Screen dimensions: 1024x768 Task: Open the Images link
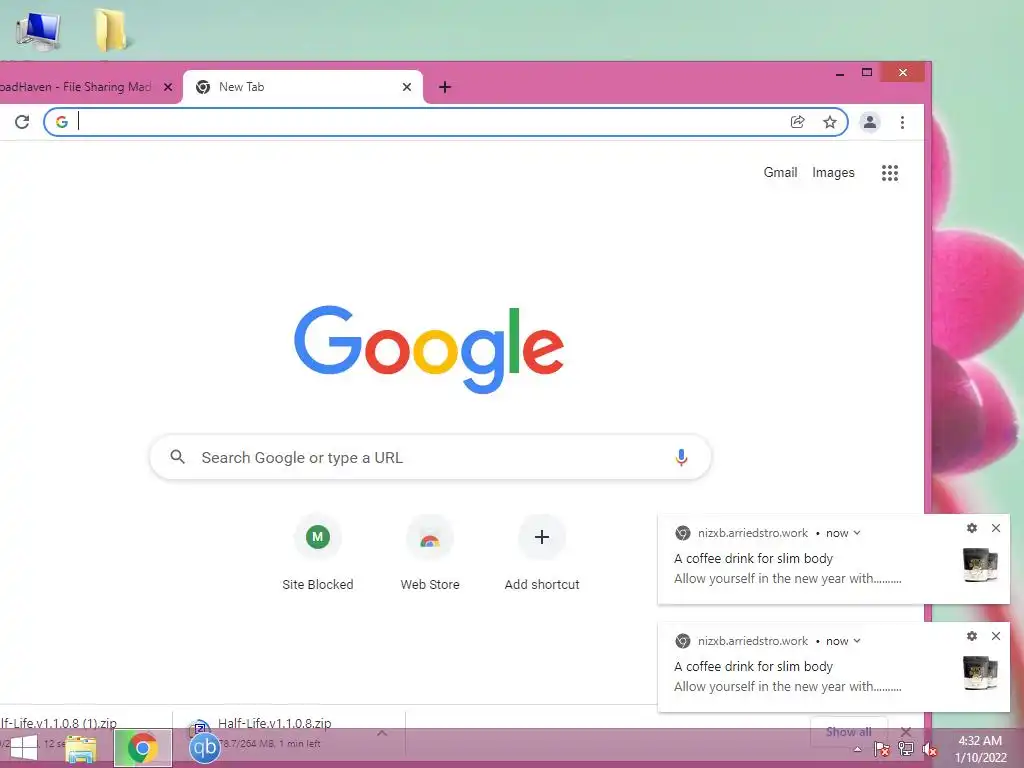[x=833, y=172]
